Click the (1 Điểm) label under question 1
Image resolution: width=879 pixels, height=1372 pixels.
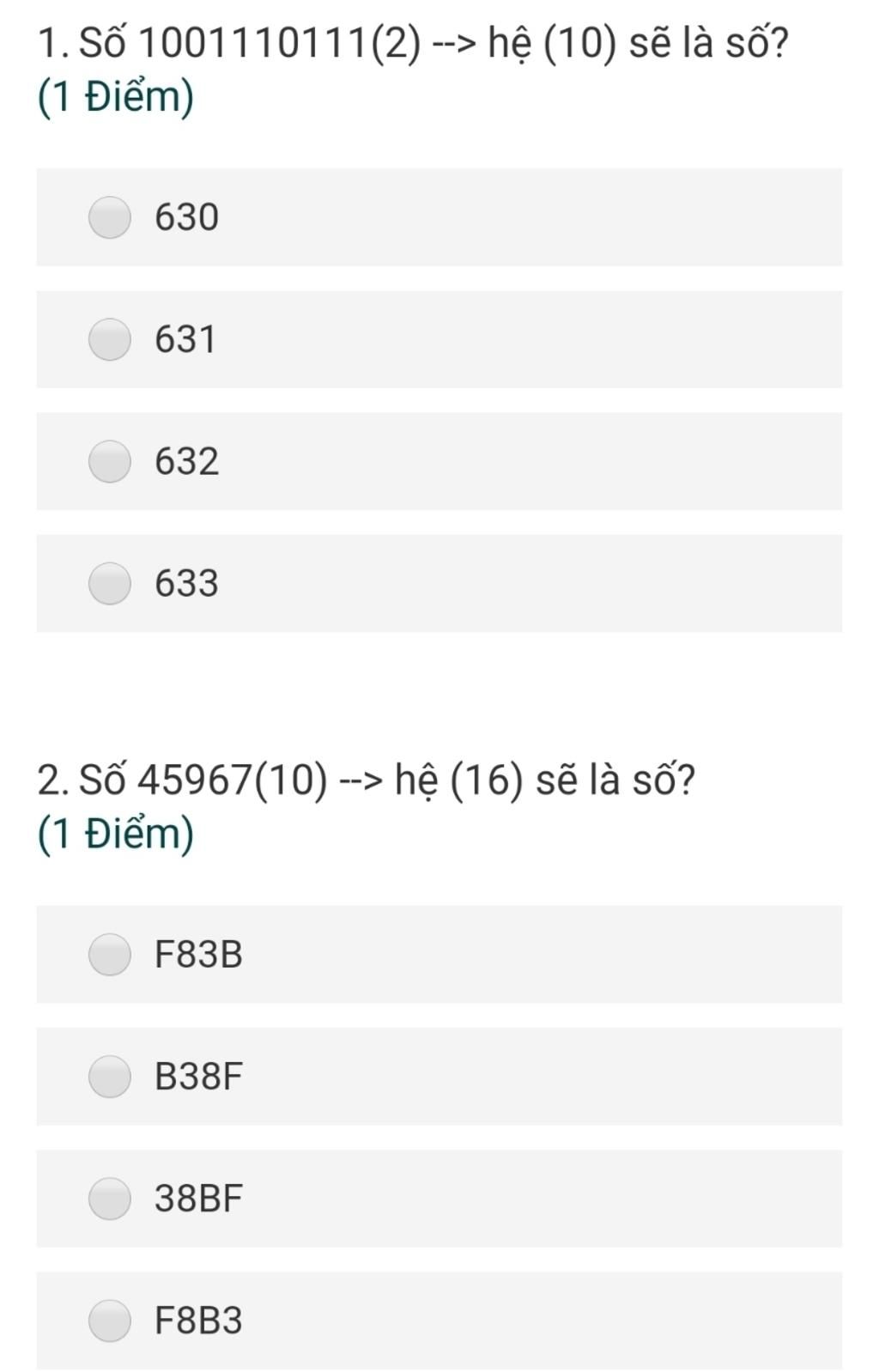(x=116, y=96)
